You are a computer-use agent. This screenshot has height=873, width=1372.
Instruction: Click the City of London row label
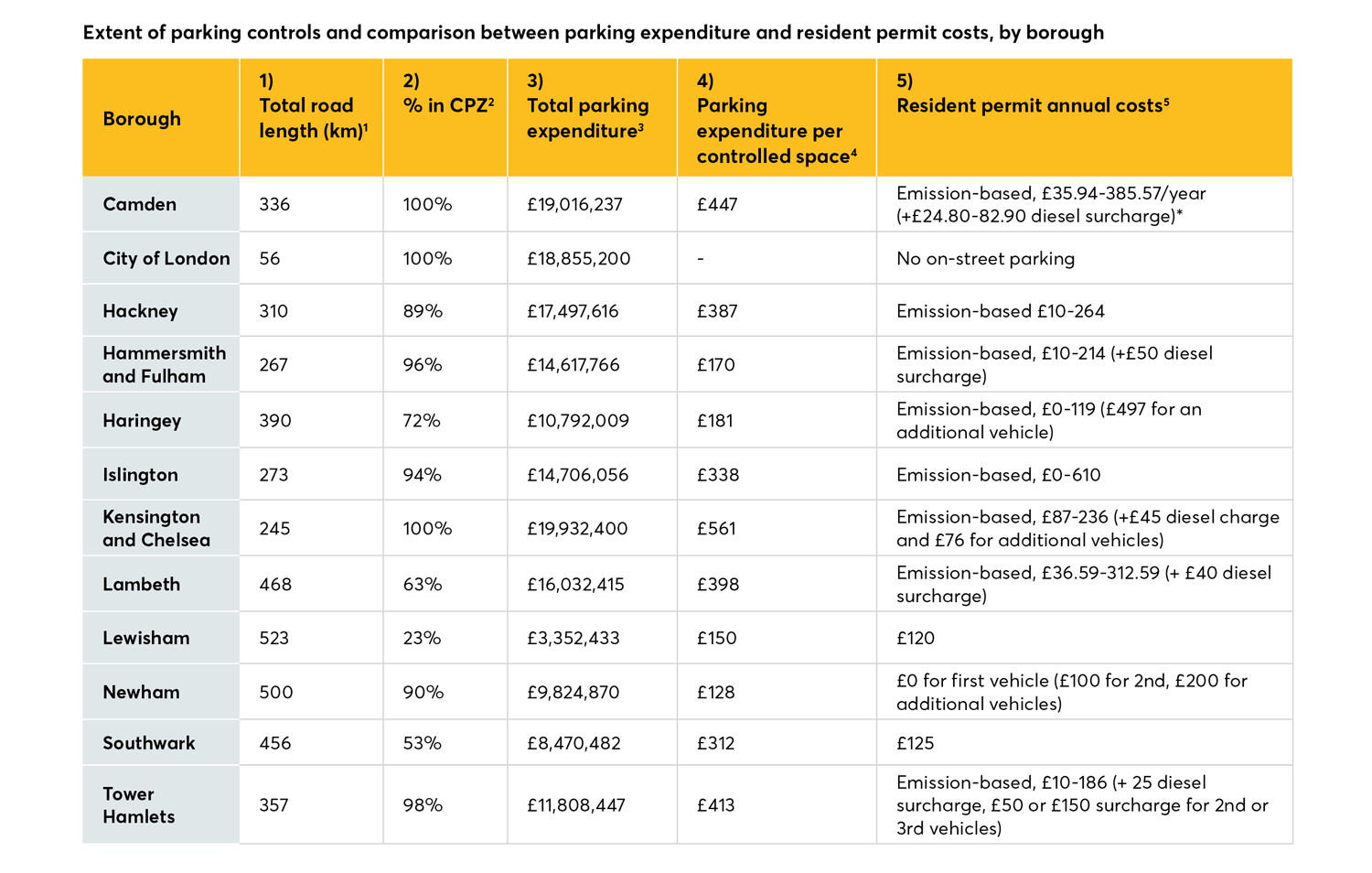click(x=166, y=258)
